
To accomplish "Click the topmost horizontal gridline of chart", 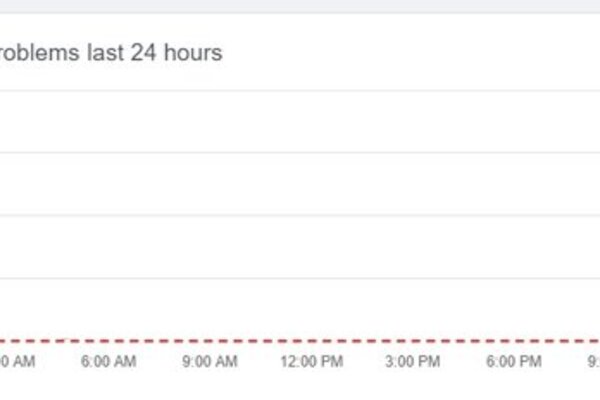I will coord(300,91).
